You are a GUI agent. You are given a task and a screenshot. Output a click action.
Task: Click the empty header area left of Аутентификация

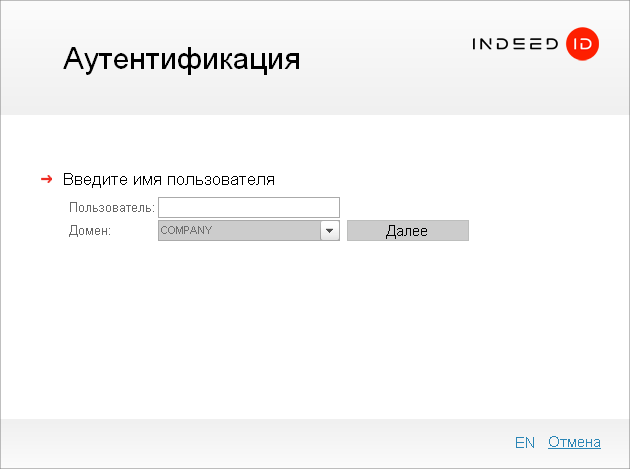(30, 58)
